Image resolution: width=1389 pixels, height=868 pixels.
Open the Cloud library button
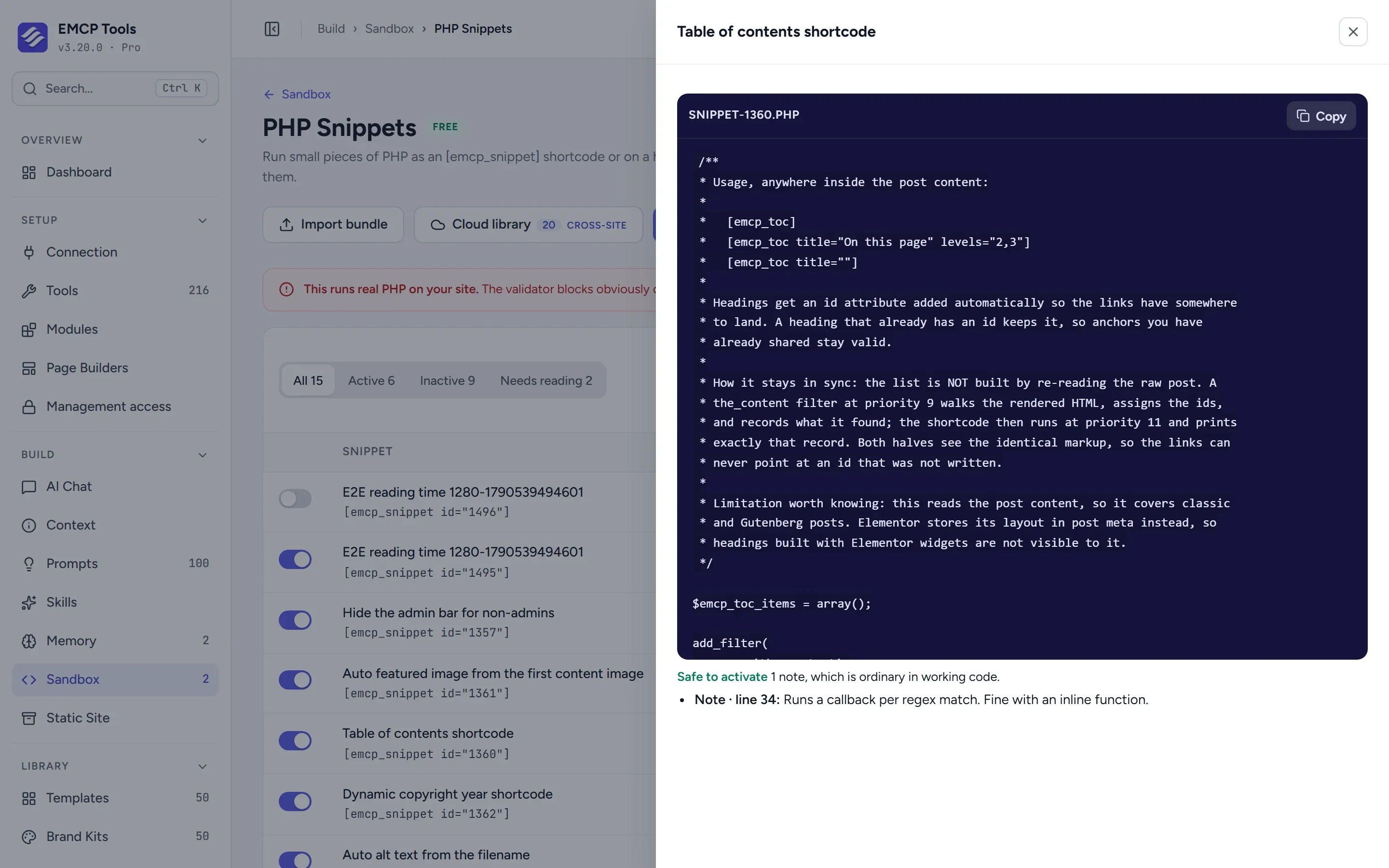click(528, 224)
